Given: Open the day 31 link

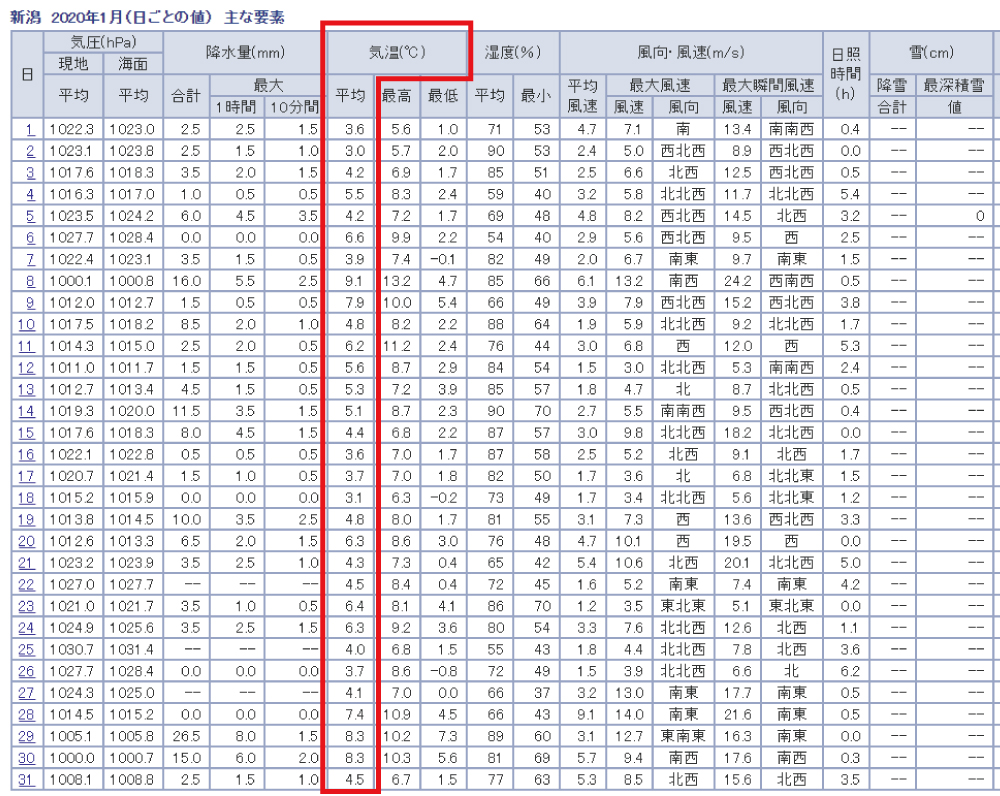Looking at the screenshot, I should click(x=27, y=780).
